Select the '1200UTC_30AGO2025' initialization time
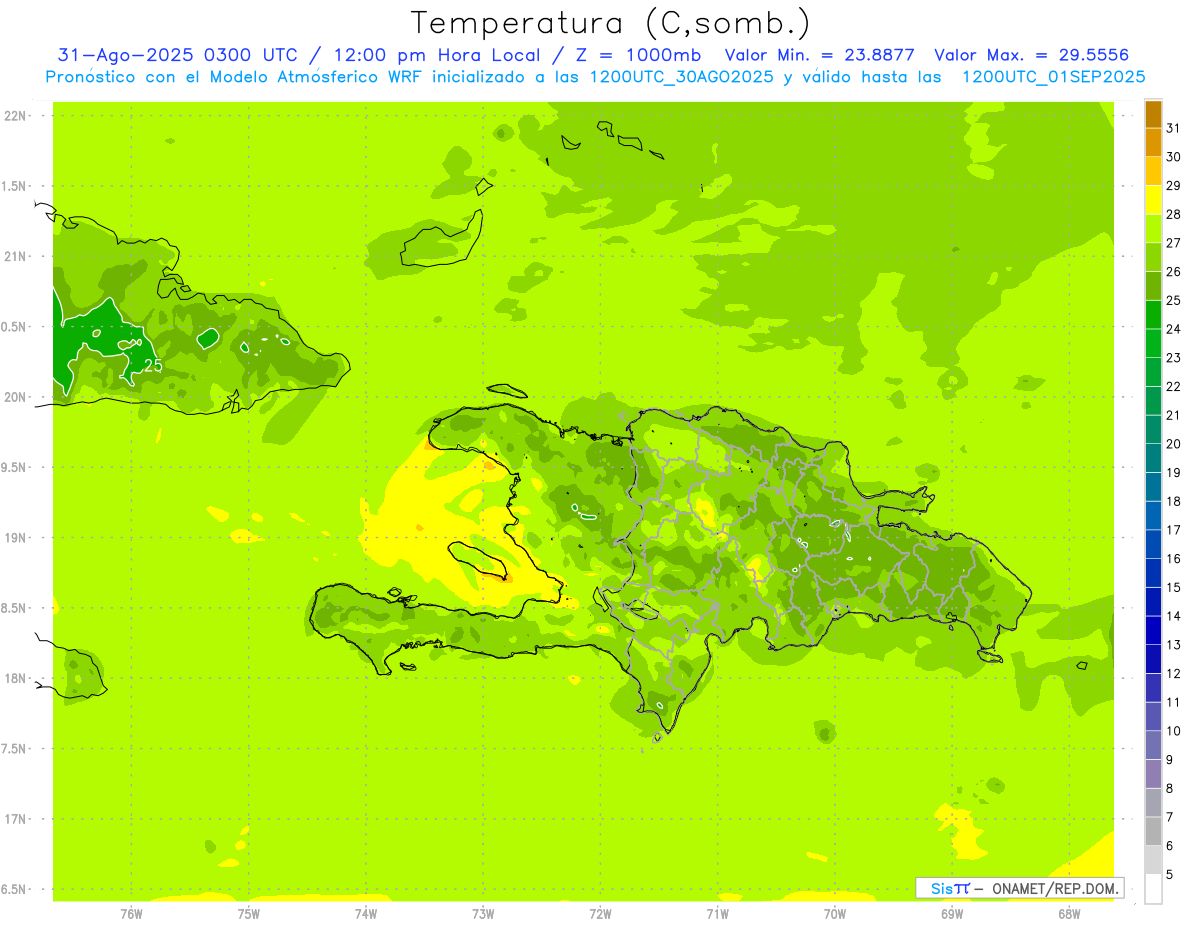Viewport: 1200px width, 927px height. 683,77
